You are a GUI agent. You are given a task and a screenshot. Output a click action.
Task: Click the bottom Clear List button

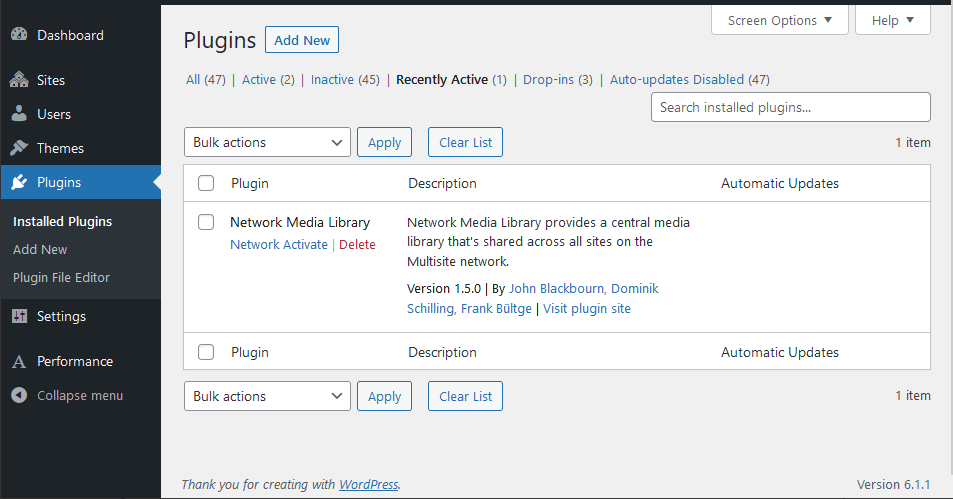(x=466, y=396)
